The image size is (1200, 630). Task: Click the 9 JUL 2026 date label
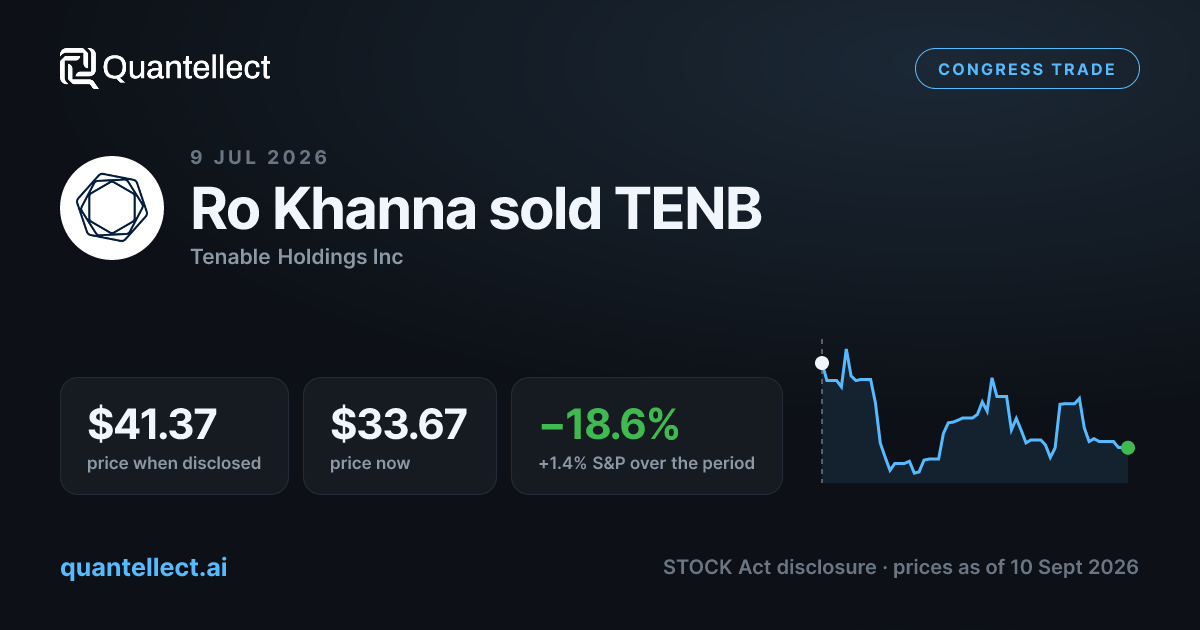(259, 157)
